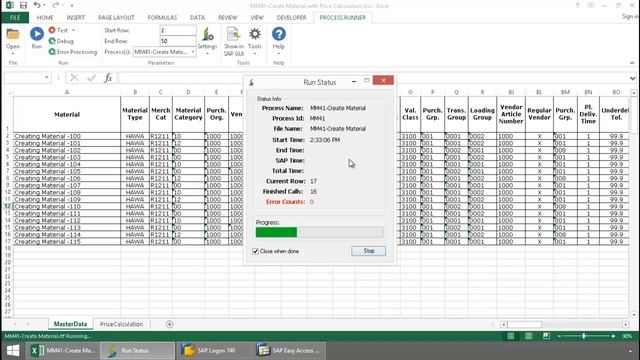Click zoom in plus in status bar
Image resolution: width=640 pixels, height=360 pixels.
click(613, 336)
